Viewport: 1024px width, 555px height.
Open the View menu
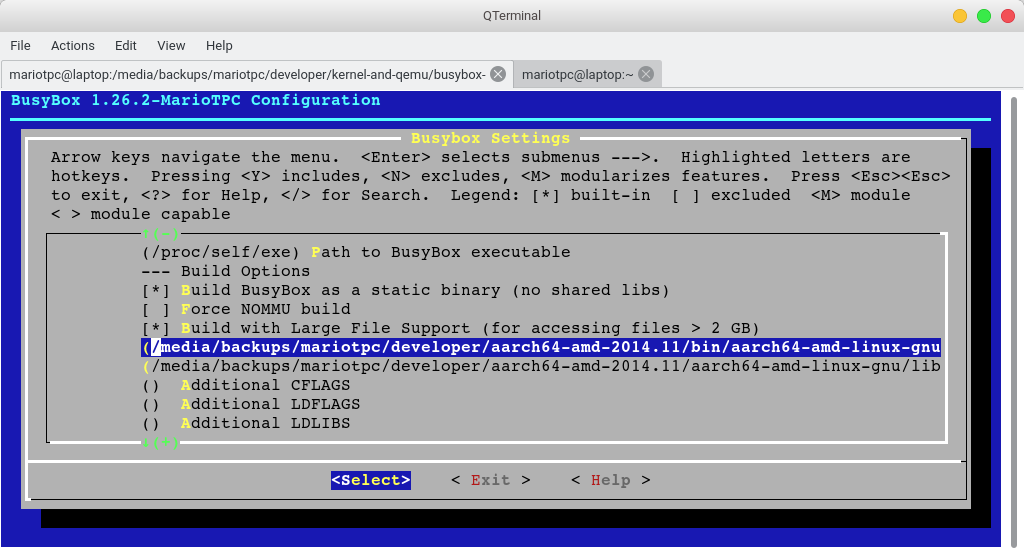[171, 46]
